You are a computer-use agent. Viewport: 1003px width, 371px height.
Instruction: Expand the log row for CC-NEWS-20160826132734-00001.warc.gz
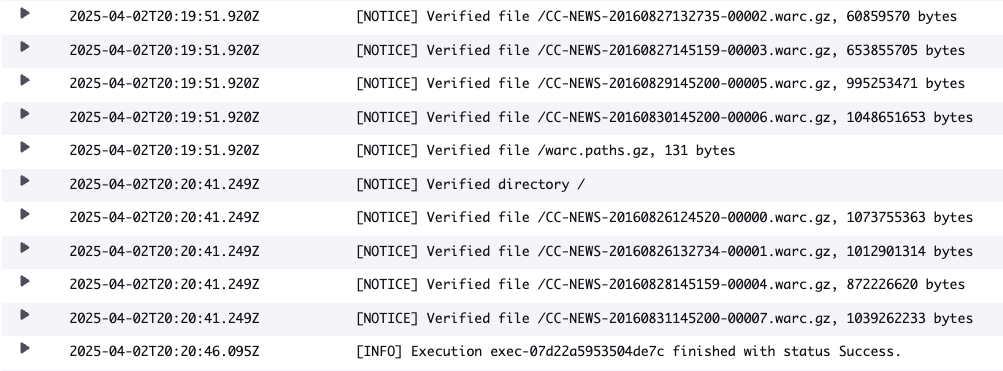(x=25, y=248)
